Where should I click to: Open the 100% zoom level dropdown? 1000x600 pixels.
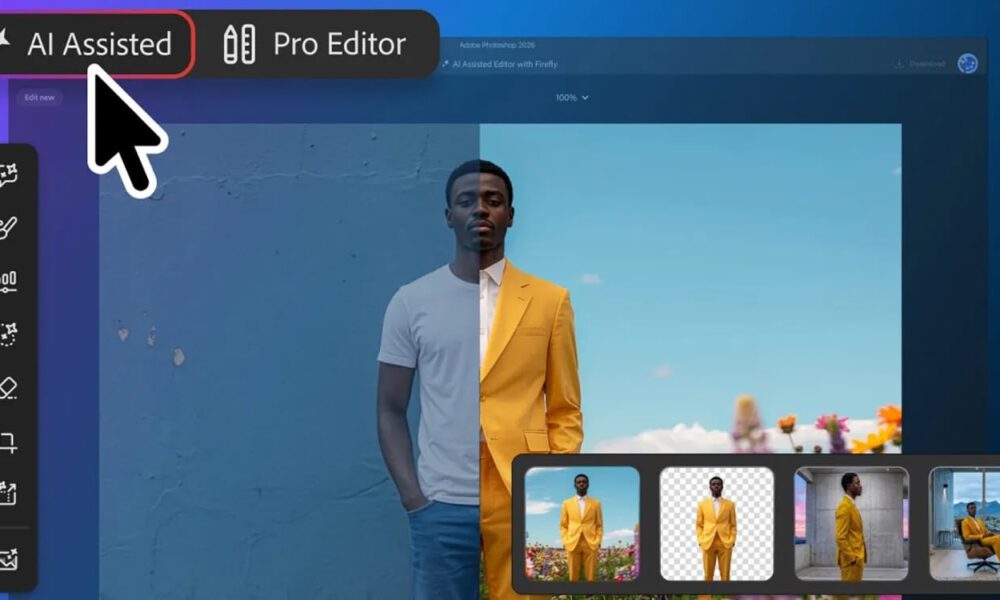pyautogui.click(x=571, y=98)
